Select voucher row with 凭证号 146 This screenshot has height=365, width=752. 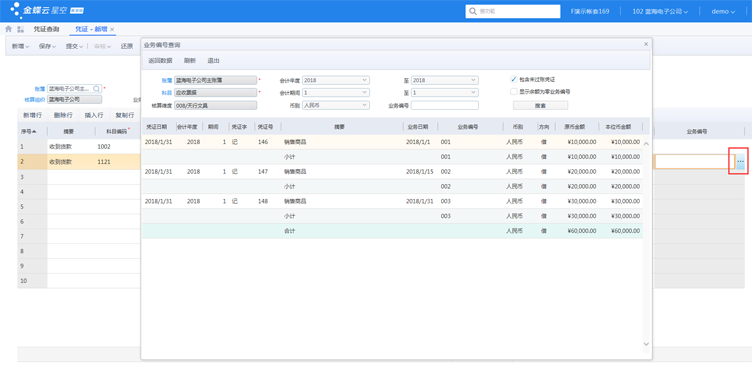pos(392,142)
